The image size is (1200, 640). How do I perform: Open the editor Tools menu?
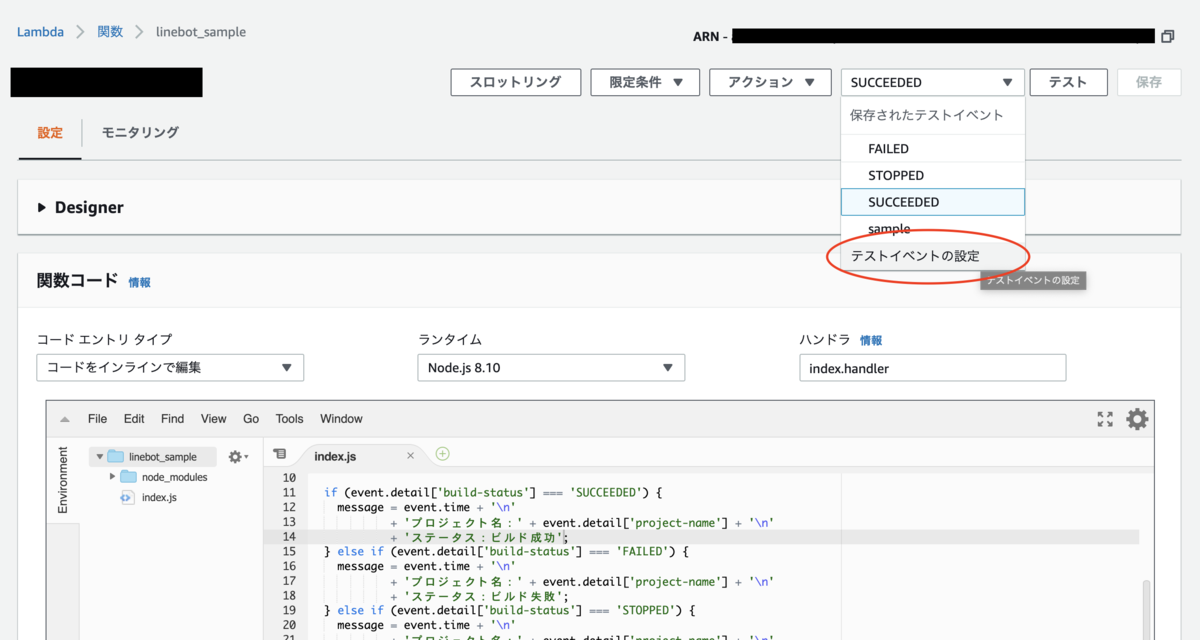[289, 419]
